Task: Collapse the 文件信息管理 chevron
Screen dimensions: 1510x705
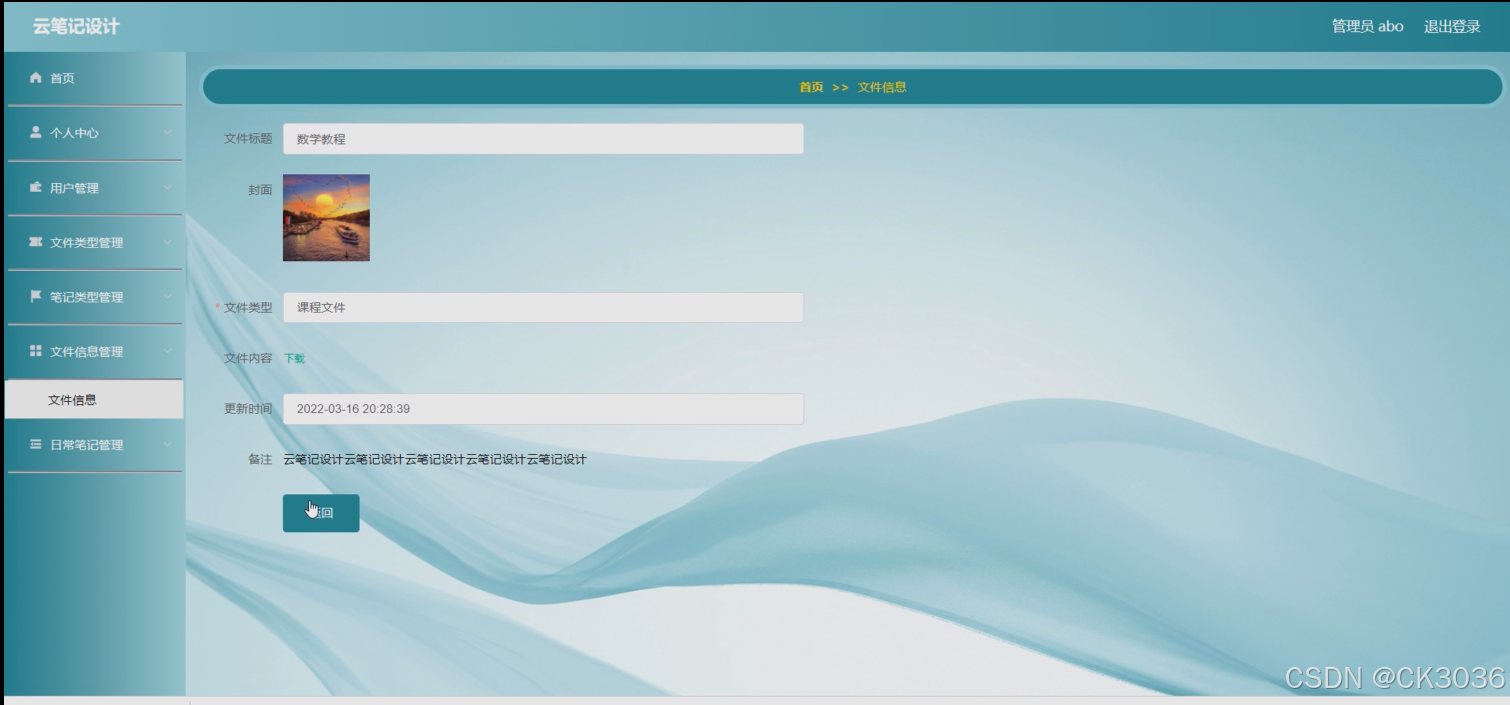Action: pyautogui.click(x=167, y=352)
